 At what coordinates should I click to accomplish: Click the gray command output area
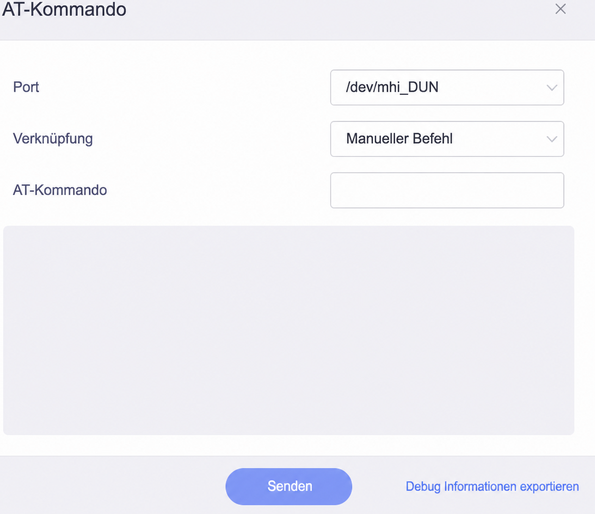pyautogui.click(x=289, y=330)
